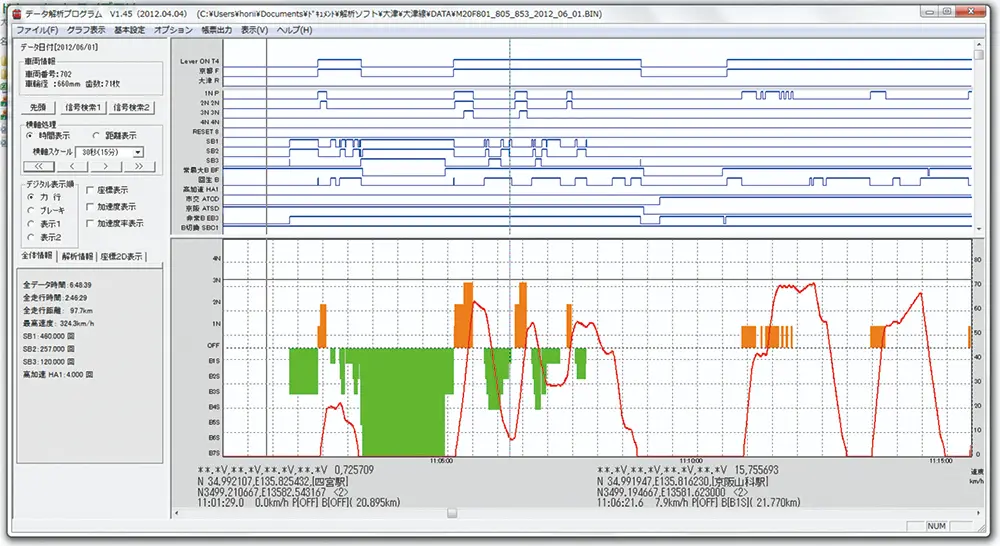The image size is (1000, 546).
Task: Step back with the < arrow button
Action: pos(72,166)
